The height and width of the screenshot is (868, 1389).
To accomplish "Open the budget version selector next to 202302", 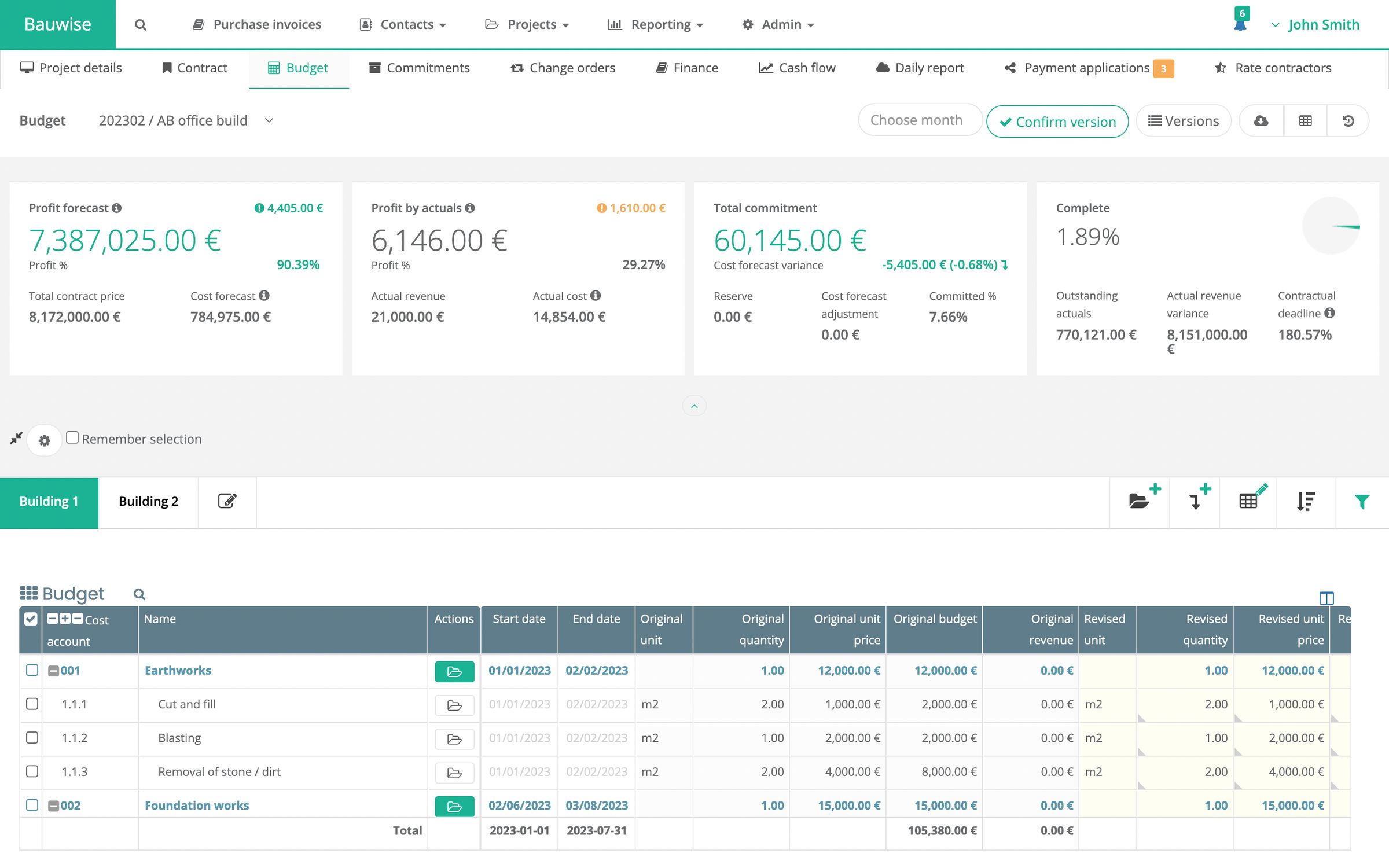I will click(269, 120).
